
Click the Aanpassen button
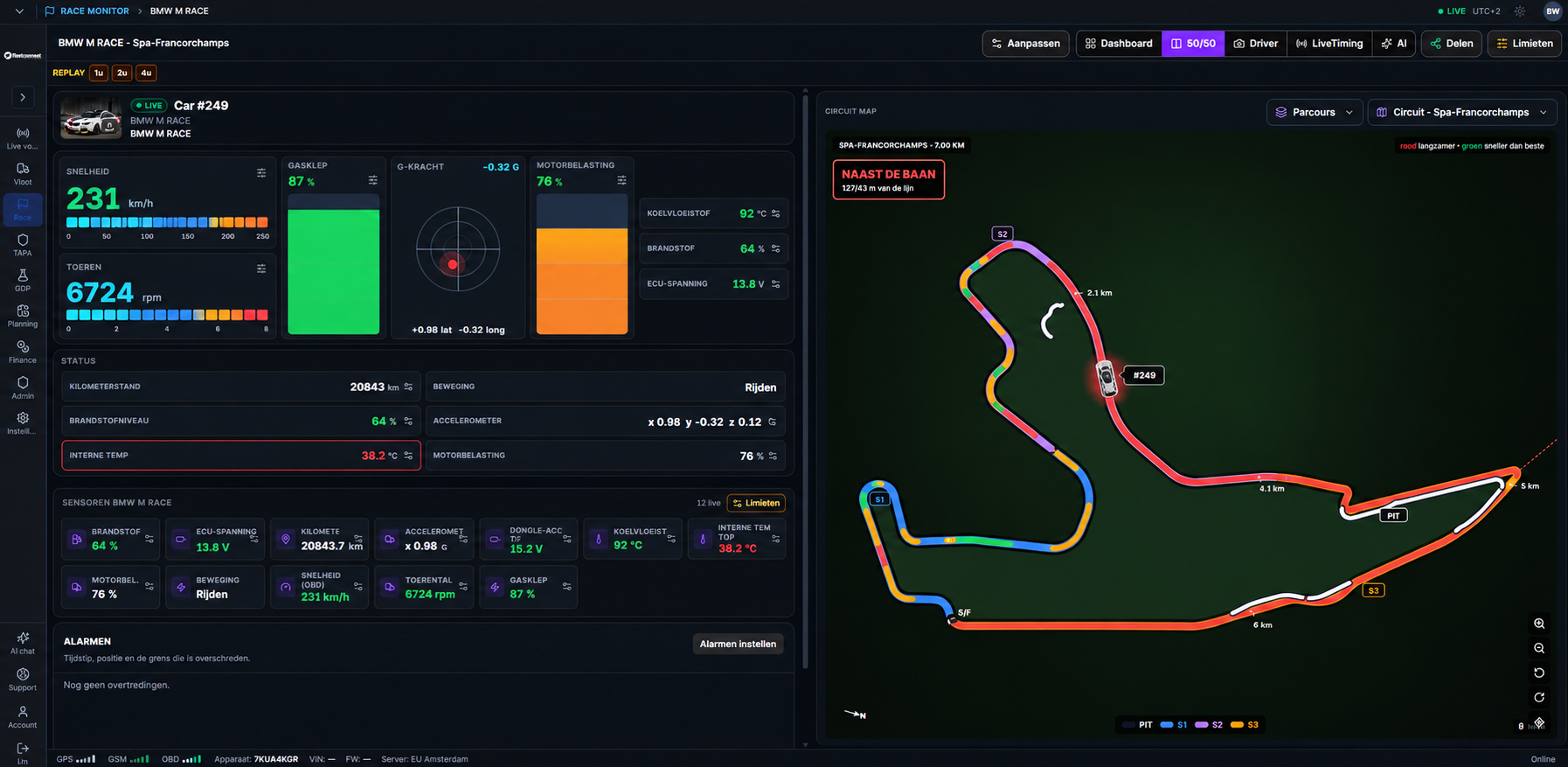tap(1025, 43)
